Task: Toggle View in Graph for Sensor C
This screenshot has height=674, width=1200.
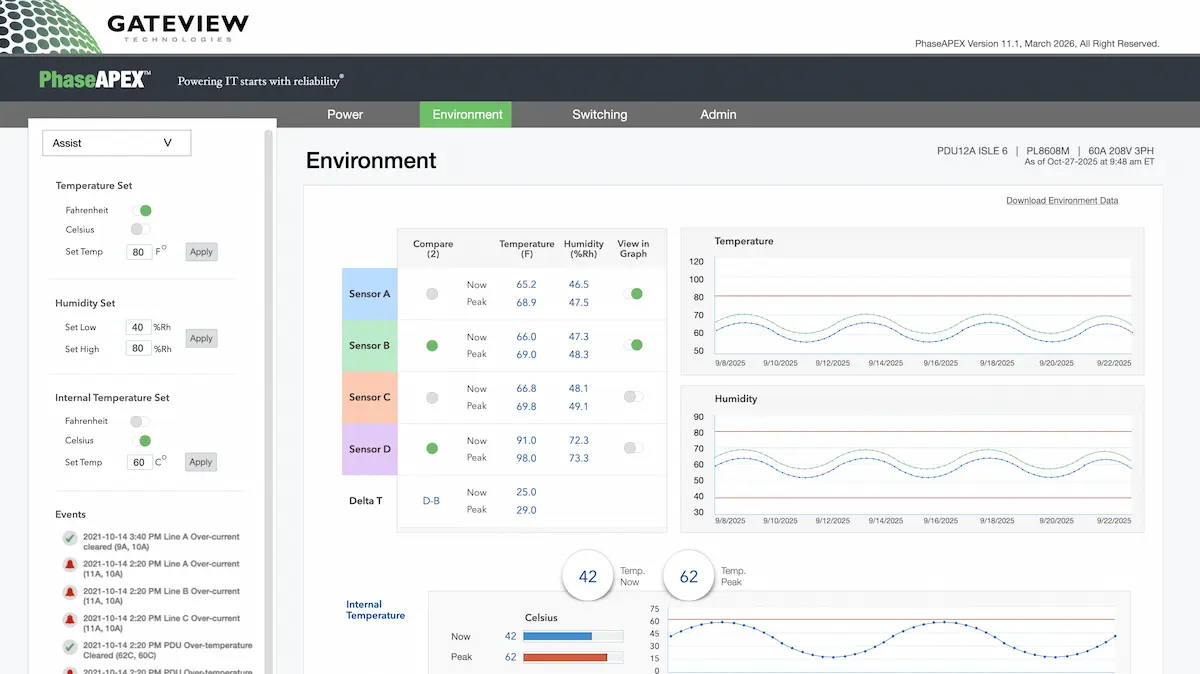Action: click(633, 397)
